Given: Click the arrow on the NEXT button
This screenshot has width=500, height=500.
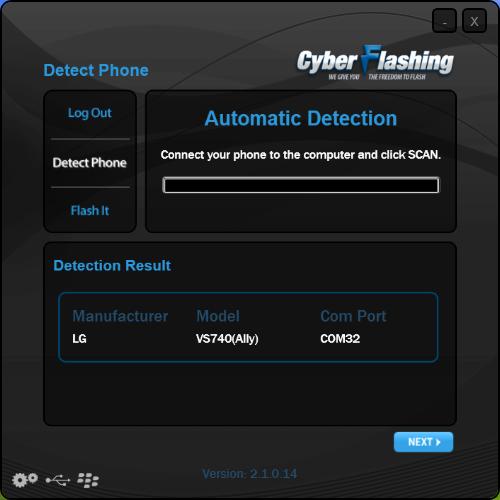Looking at the screenshot, I should pyautogui.click(x=438, y=442).
